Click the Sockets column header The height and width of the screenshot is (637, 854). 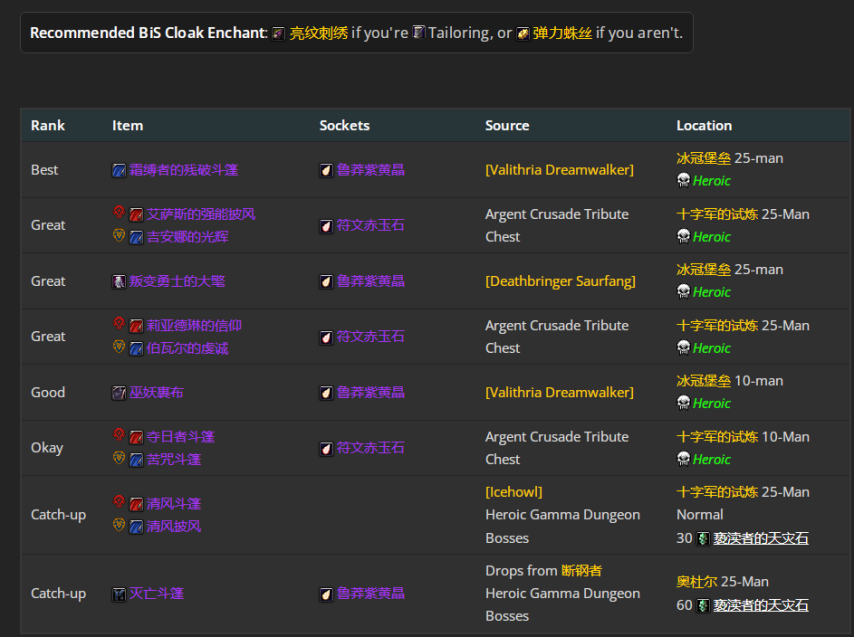click(344, 125)
